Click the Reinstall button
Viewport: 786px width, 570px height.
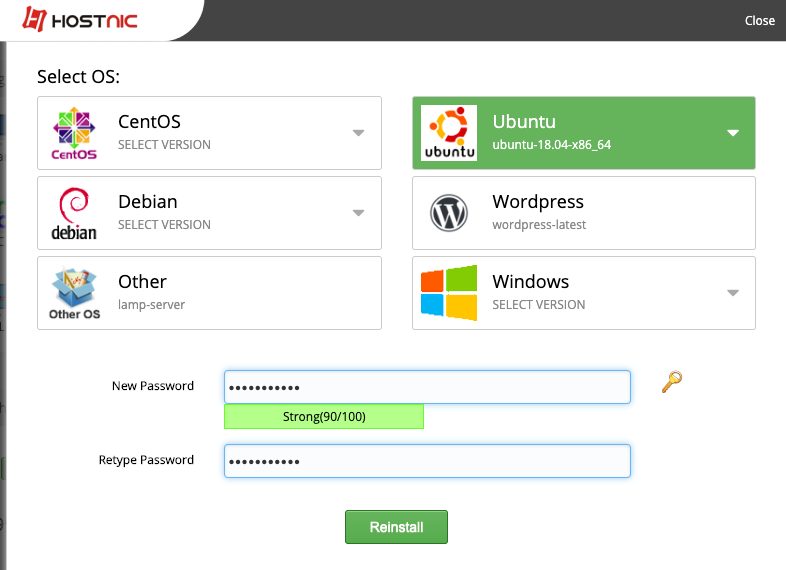pos(396,527)
